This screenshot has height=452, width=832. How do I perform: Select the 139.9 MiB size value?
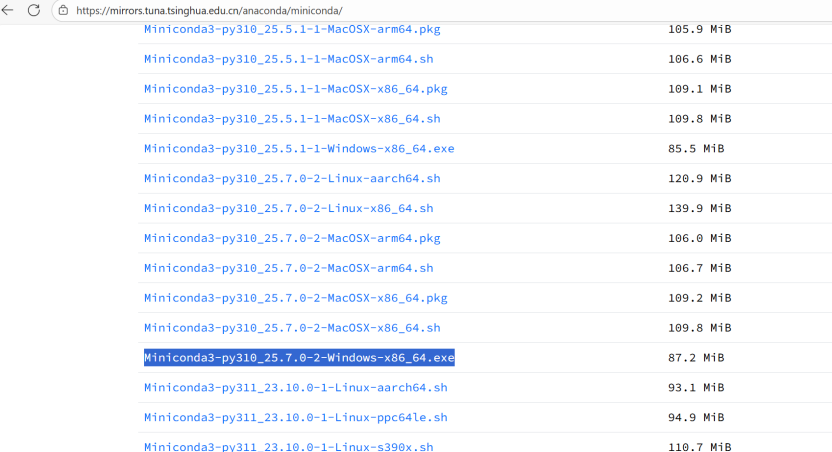pos(699,208)
